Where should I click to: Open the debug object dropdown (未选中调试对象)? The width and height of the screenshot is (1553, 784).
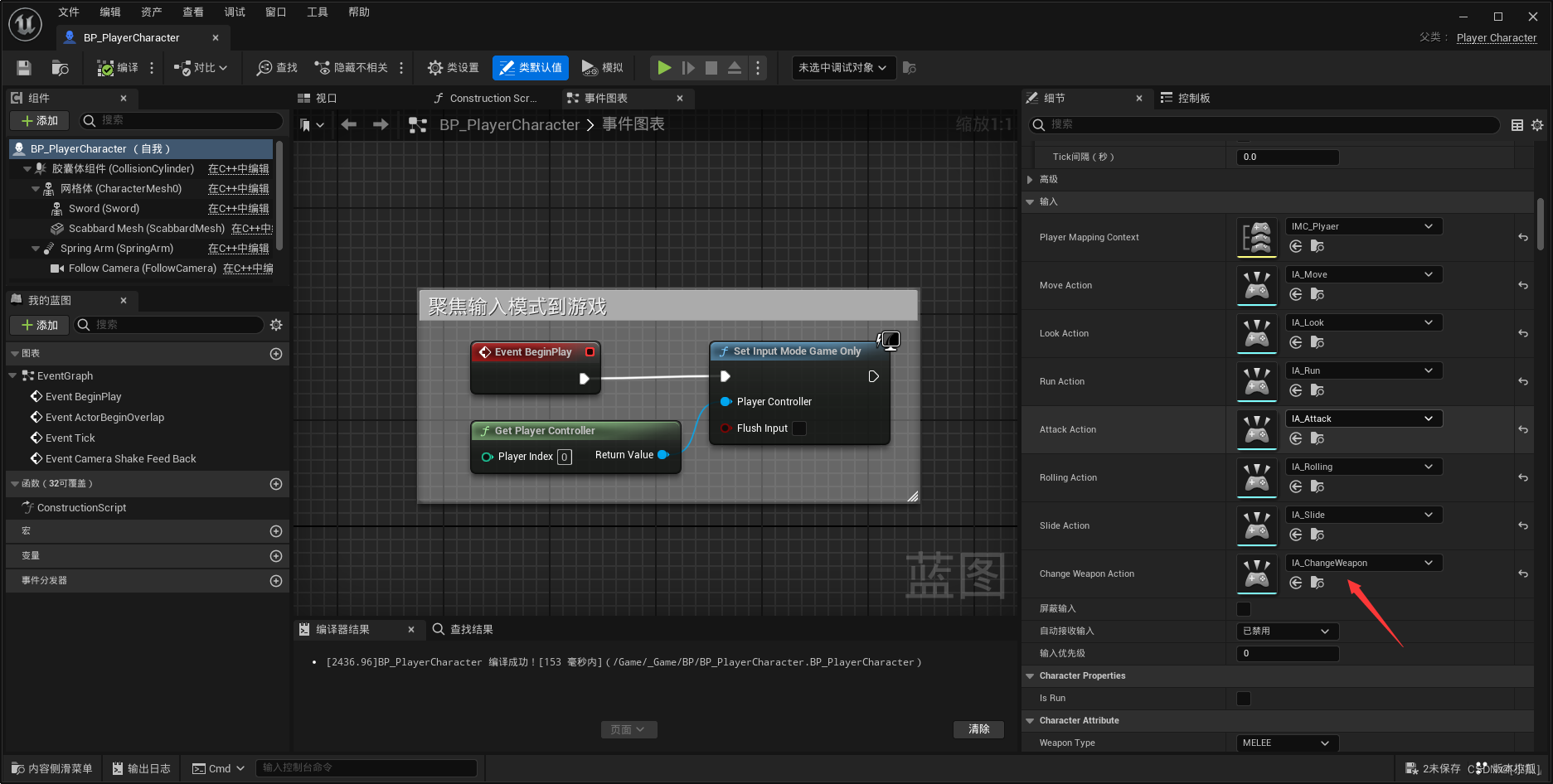[843, 68]
